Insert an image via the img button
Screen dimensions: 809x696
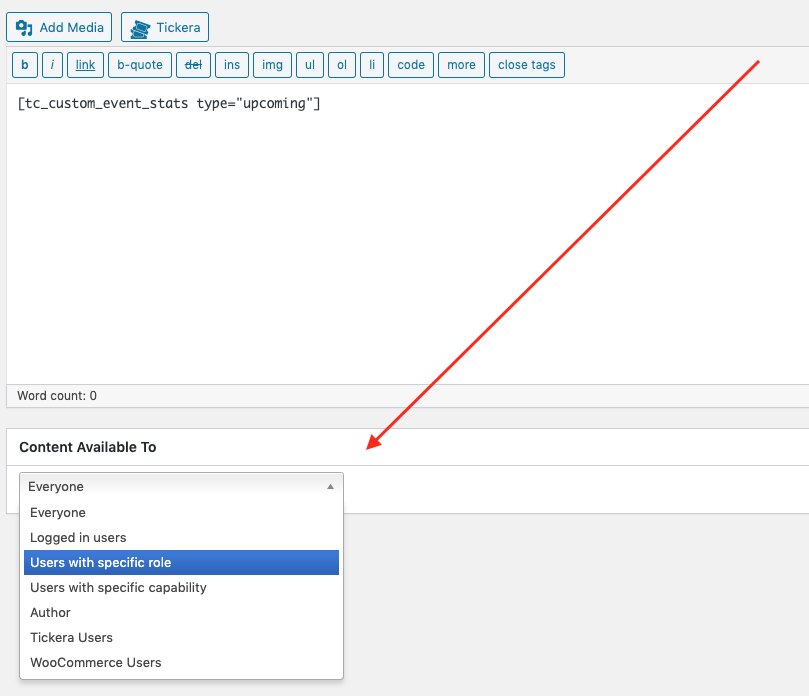tap(272, 65)
